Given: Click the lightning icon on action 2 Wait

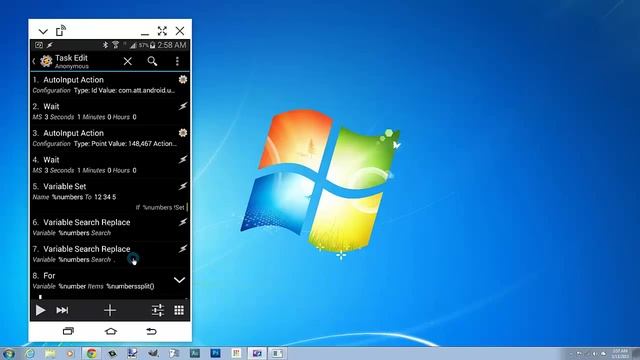Looking at the screenshot, I should 183,106.
